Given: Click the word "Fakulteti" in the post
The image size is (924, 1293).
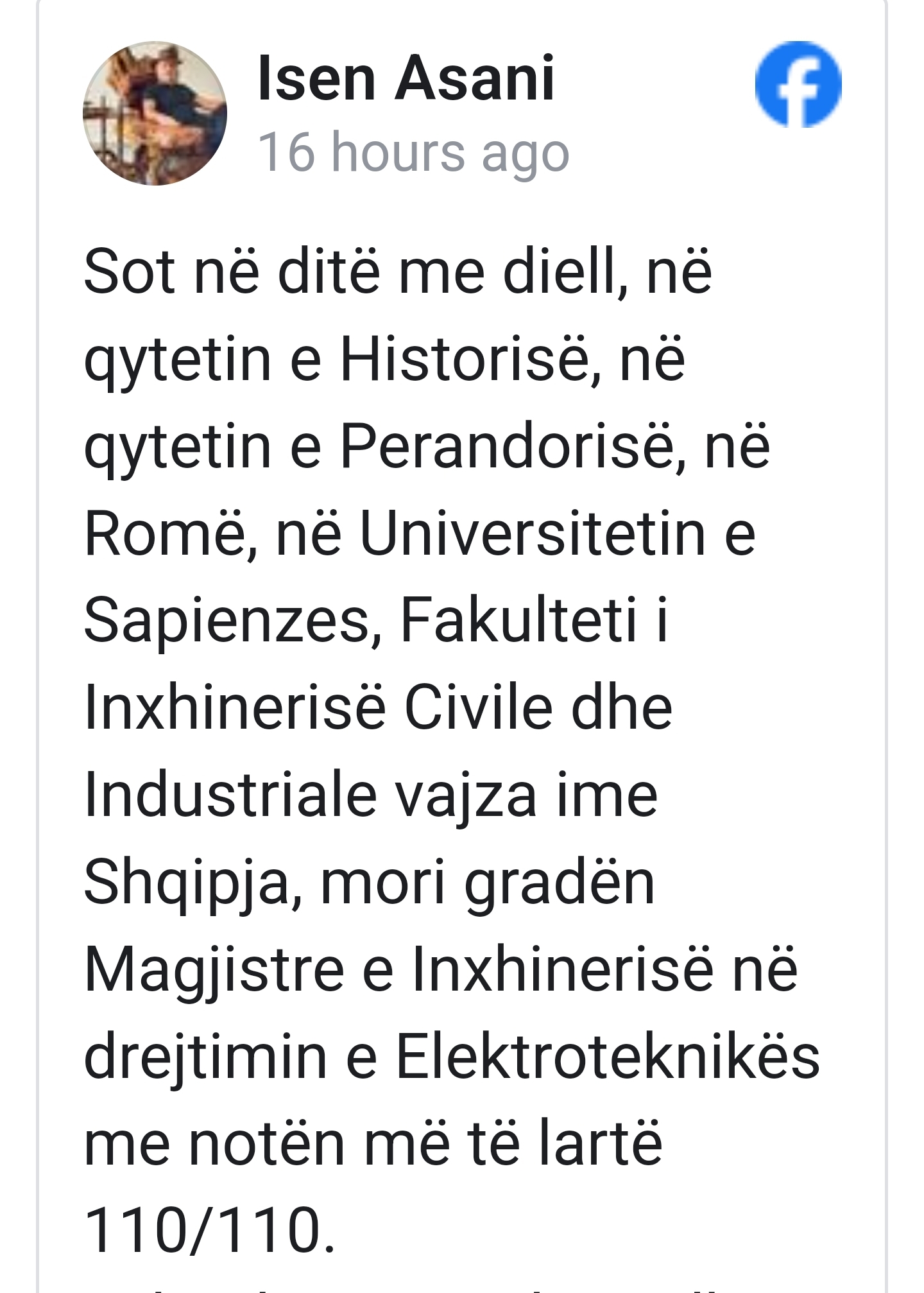Looking at the screenshot, I should tap(519, 620).
